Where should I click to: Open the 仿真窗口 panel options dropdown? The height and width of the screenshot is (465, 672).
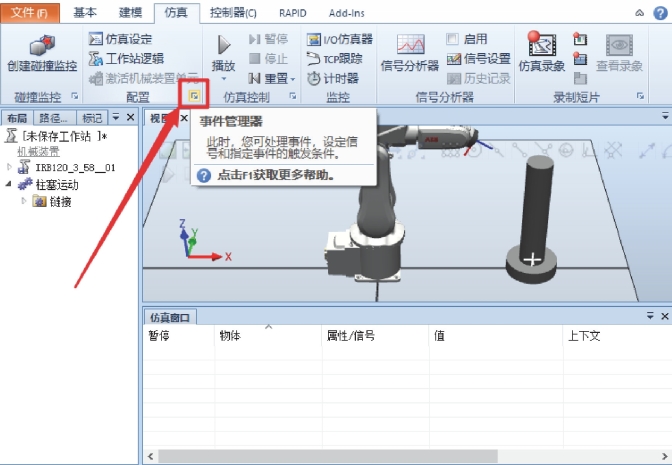(650, 316)
